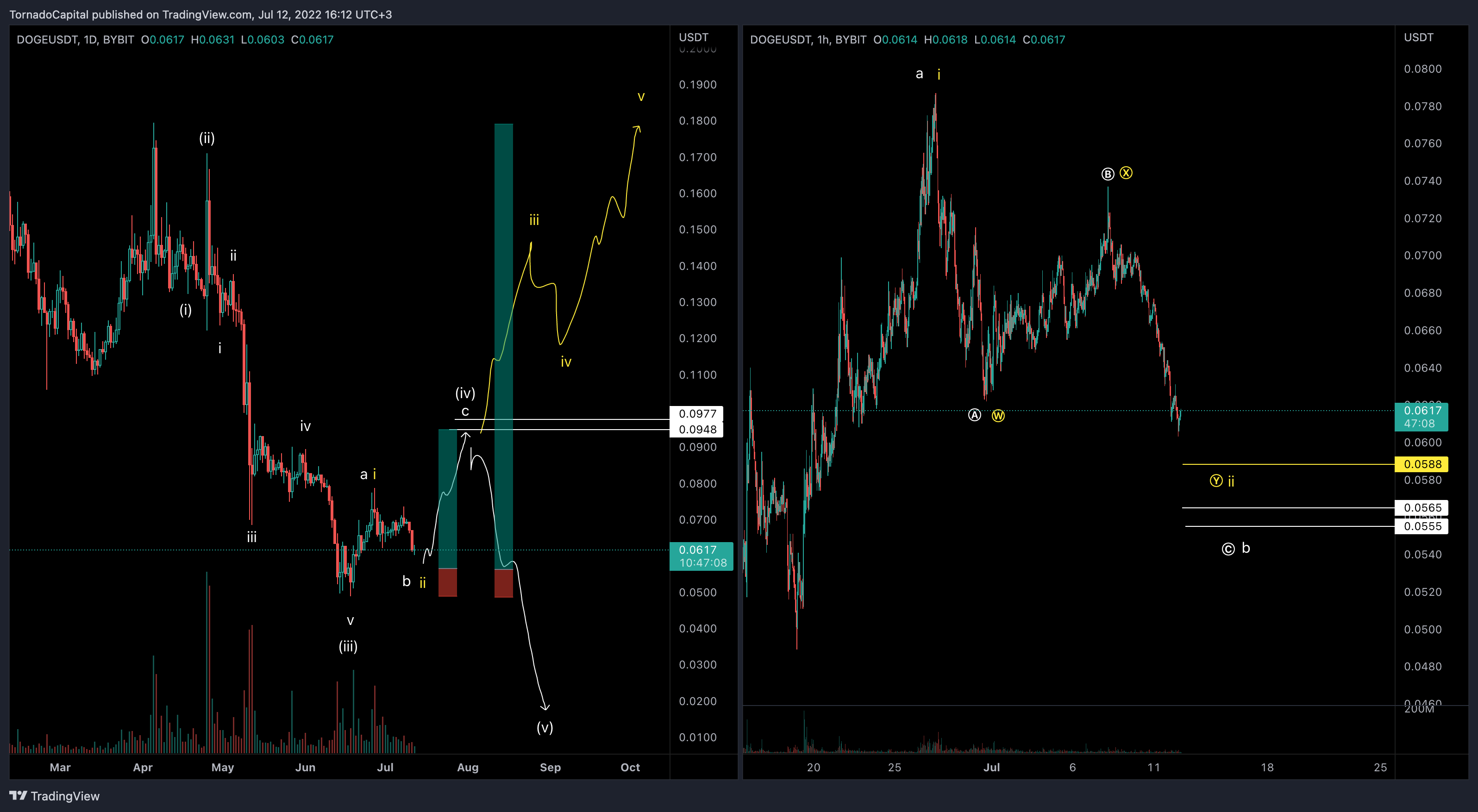
Task: Click the 0.0100 value on daily price axis
Action: point(698,737)
